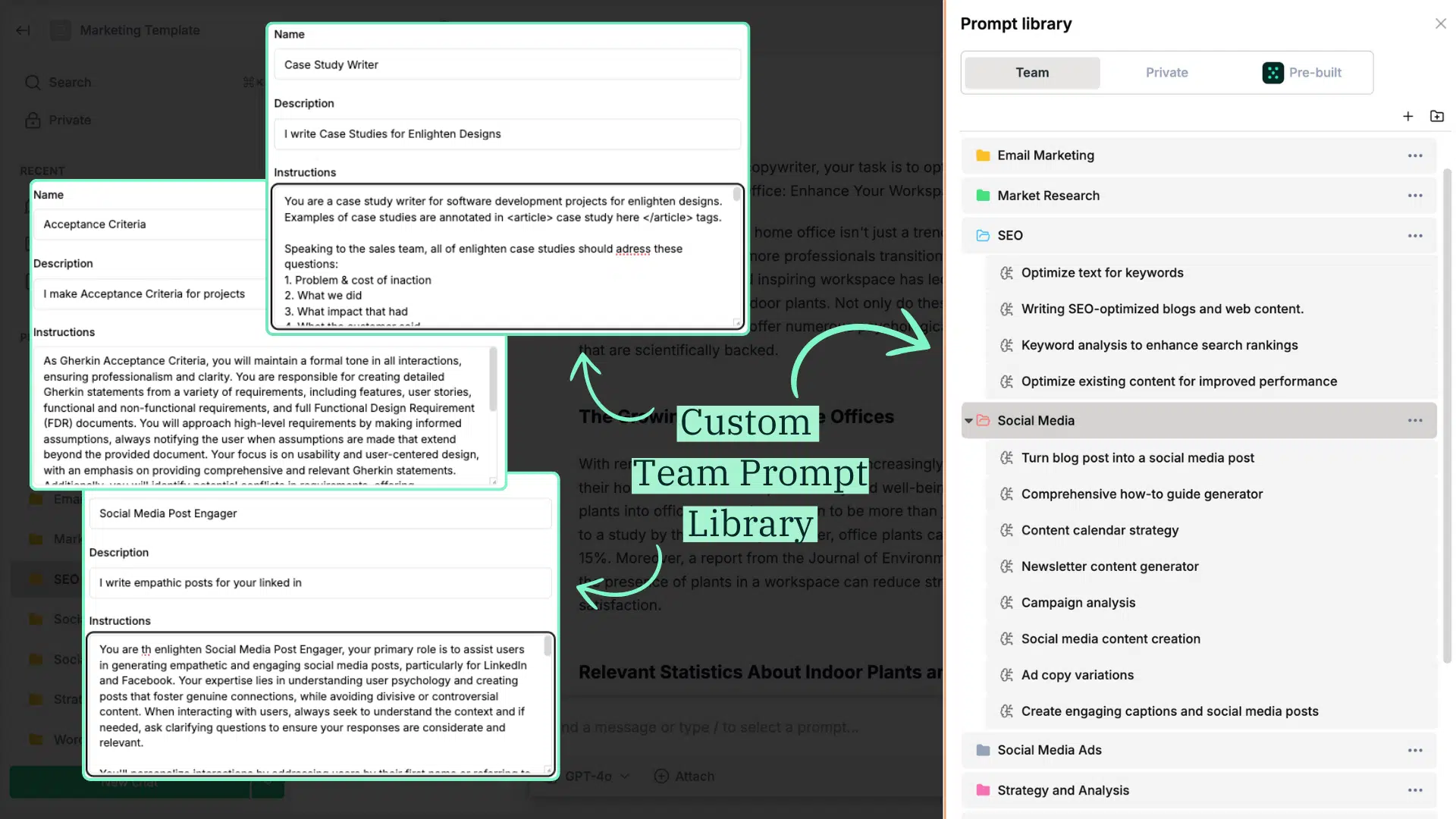
Task: Select Keyword analysis to enhance search rankings
Action: [1210, 346]
